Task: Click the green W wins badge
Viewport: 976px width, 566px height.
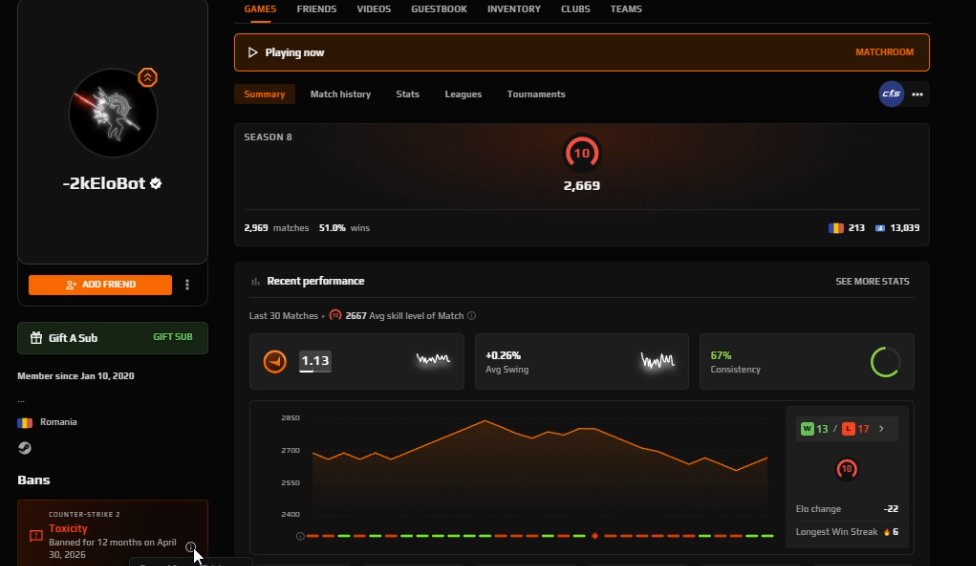Action: tap(807, 428)
